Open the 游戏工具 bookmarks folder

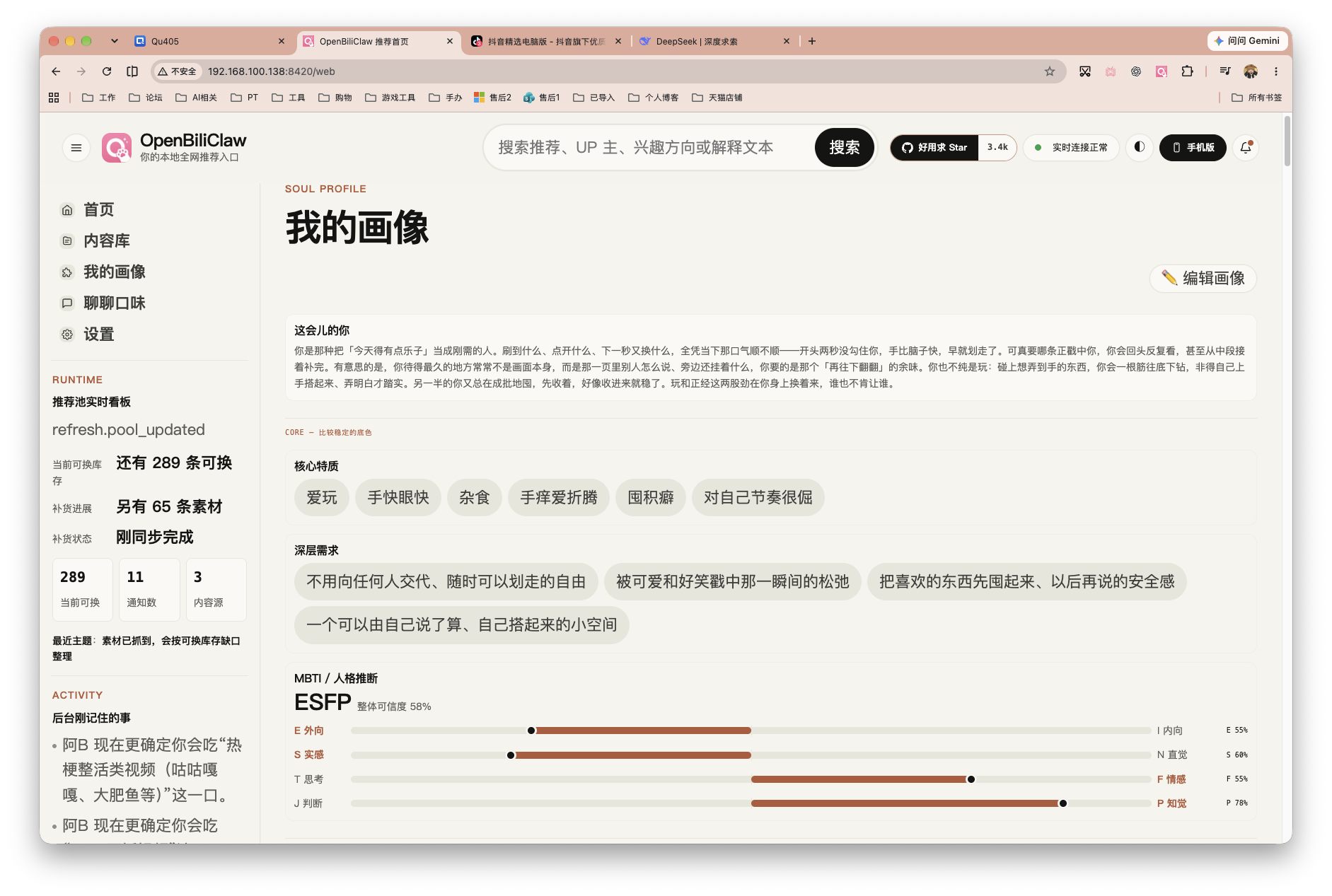click(390, 98)
